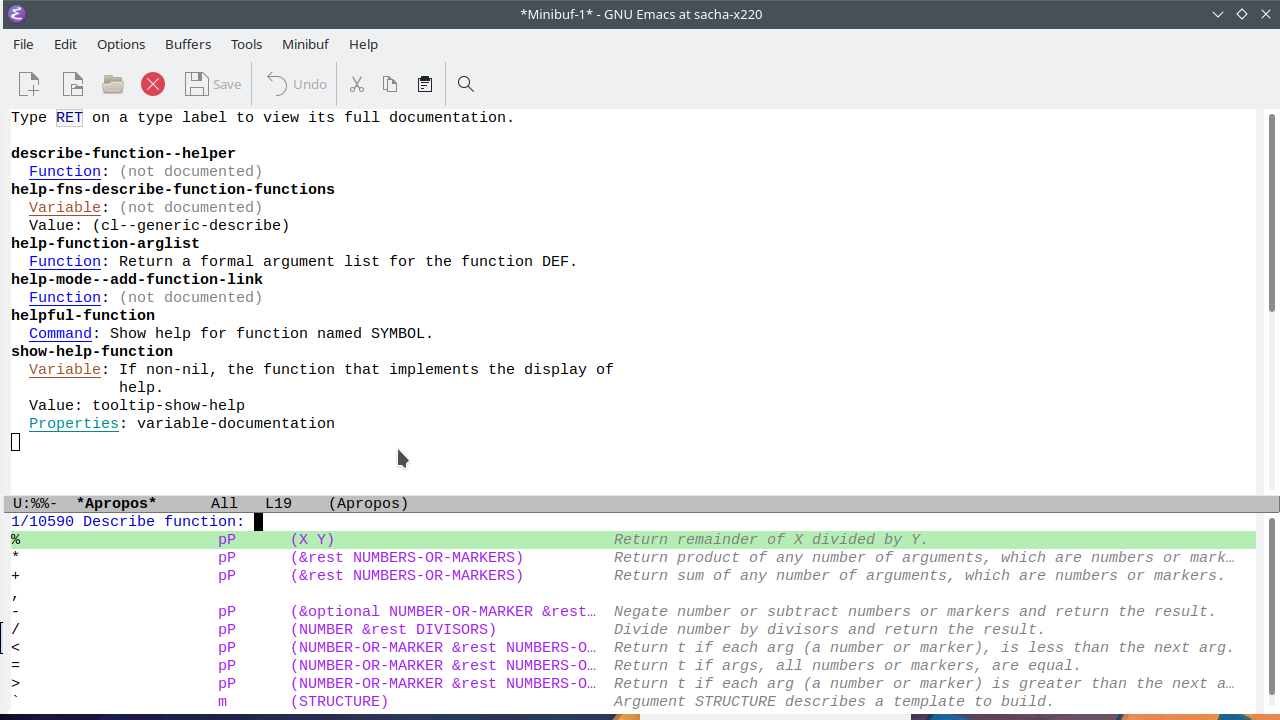Image resolution: width=1280 pixels, height=720 pixels.
Task: Click help-fns-describe-function-functions heading
Action: 173,189
